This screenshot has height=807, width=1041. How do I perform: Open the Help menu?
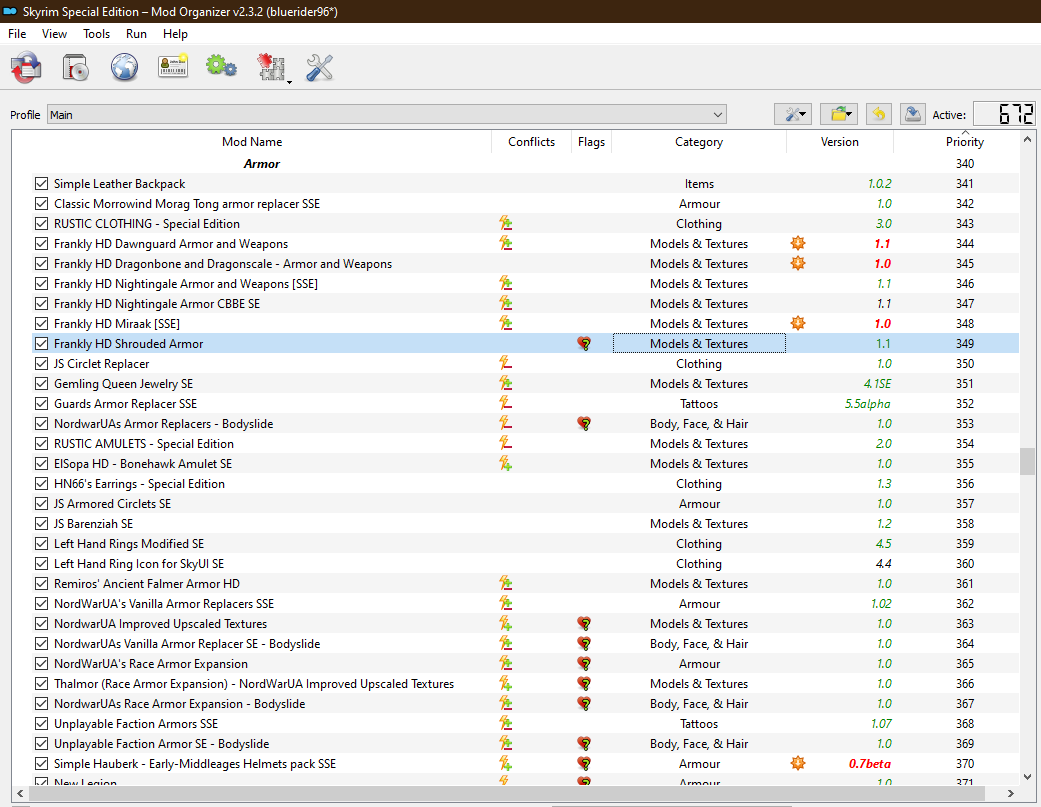pyautogui.click(x=175, y=34)
